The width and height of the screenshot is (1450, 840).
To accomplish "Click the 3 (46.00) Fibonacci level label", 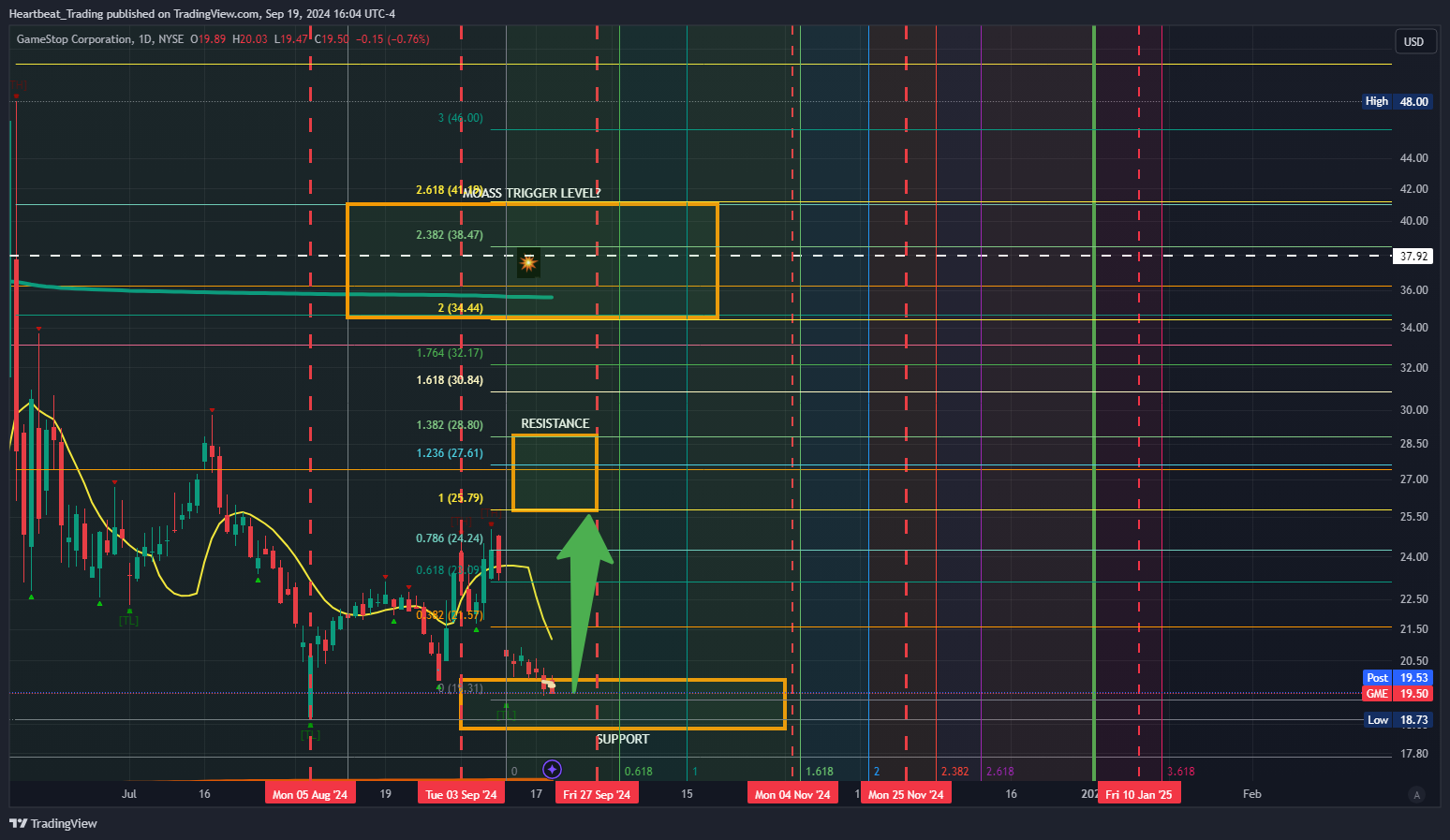I will click(461, 118).
